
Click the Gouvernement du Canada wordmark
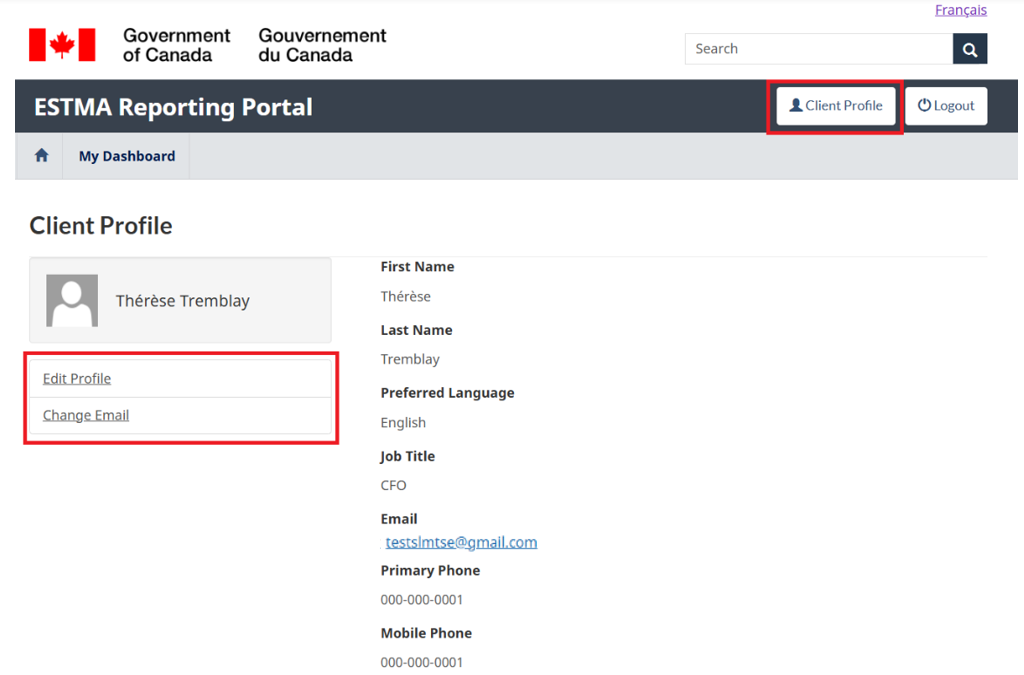(x=321, y=44)
